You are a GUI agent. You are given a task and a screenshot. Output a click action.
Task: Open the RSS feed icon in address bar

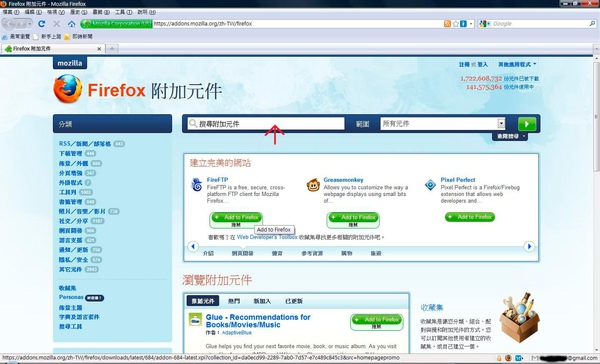pos(447,24)
